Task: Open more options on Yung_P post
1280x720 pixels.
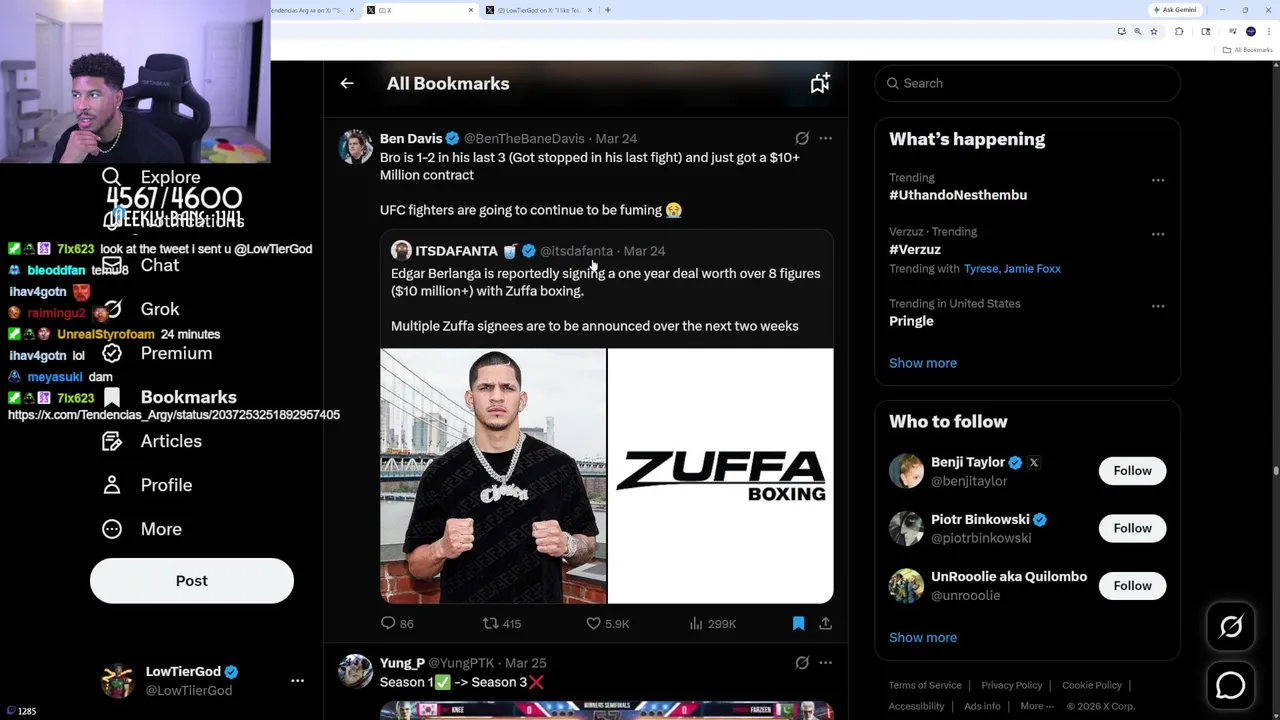Action: click(x=825, y=662)
